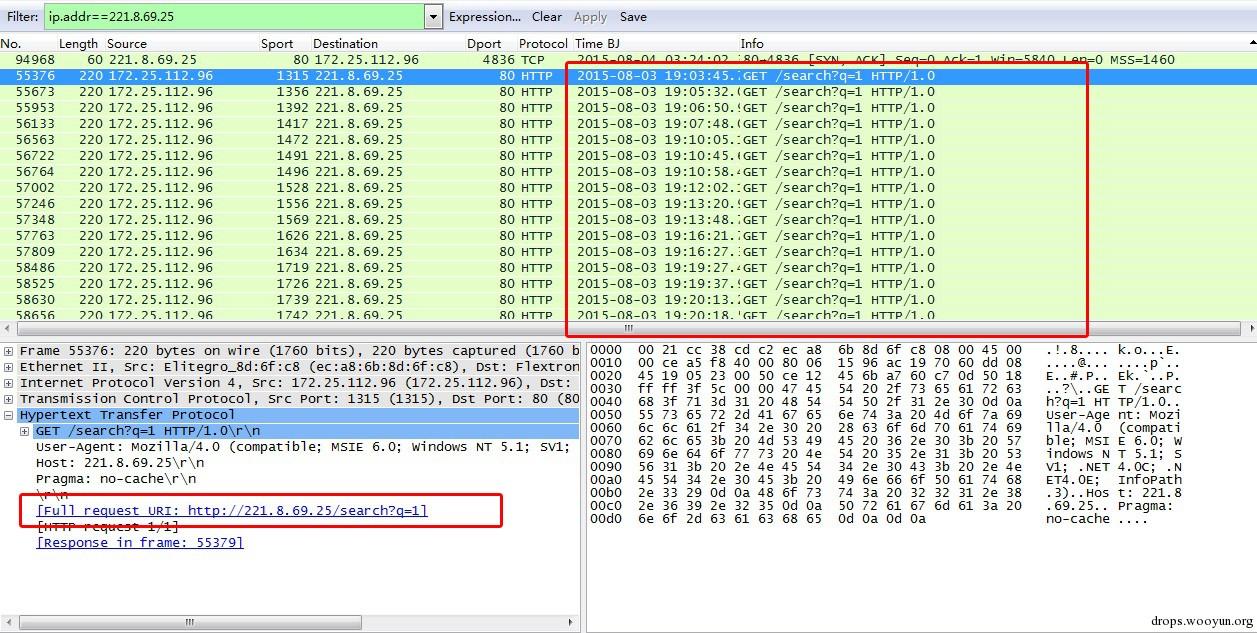Save the current filter
This screenshot has height=633, width=1257.
[x=633, y=17]
